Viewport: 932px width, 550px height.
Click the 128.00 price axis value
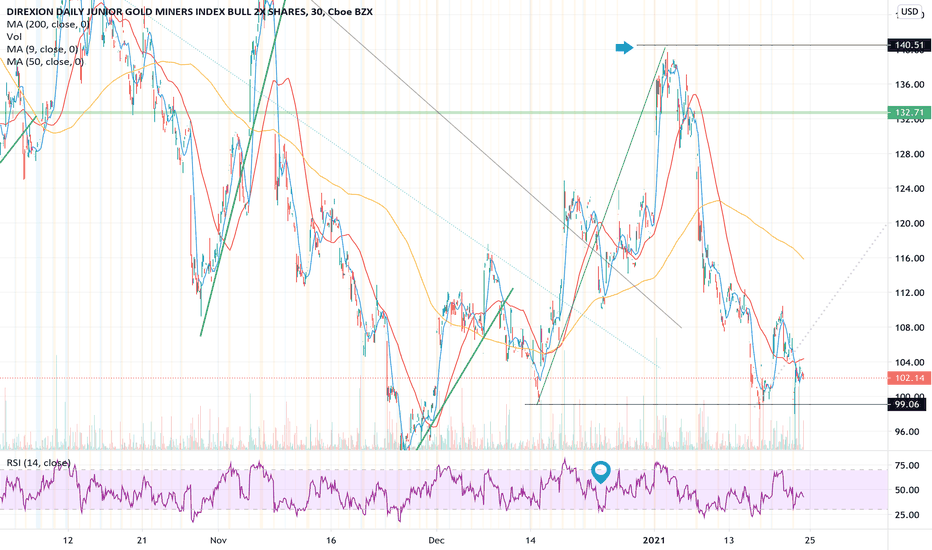click(x=909, y=154)
